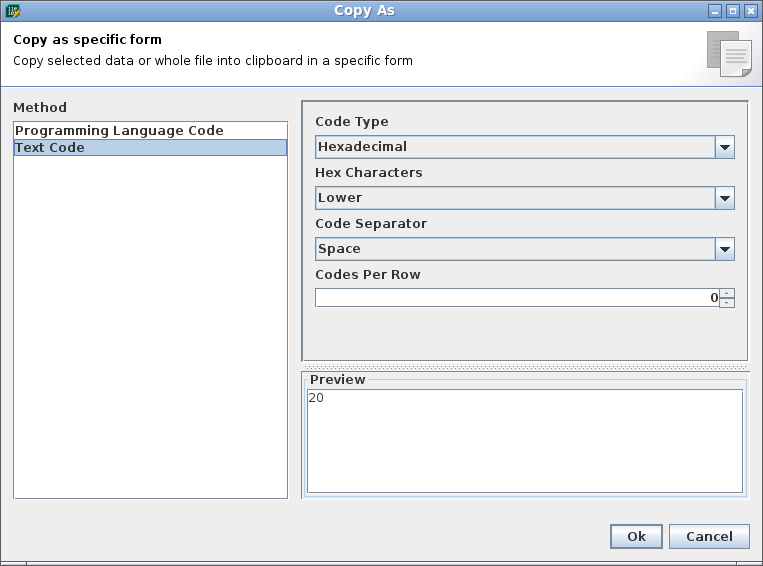Minimize the Copy As window
This screenshot has height=566, width=763.
[715, 11]
